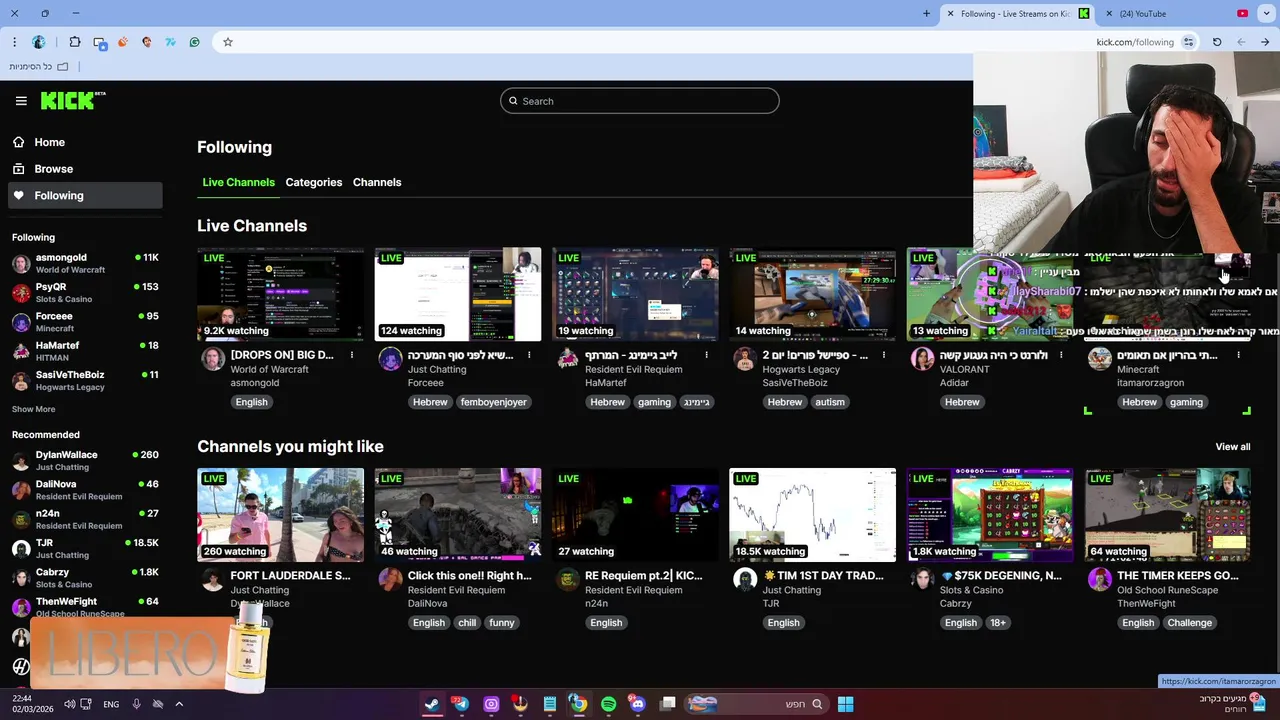Open HaMartef in the Following sidebar list
The image size is (1280, 720).
(x=85, y=351)
